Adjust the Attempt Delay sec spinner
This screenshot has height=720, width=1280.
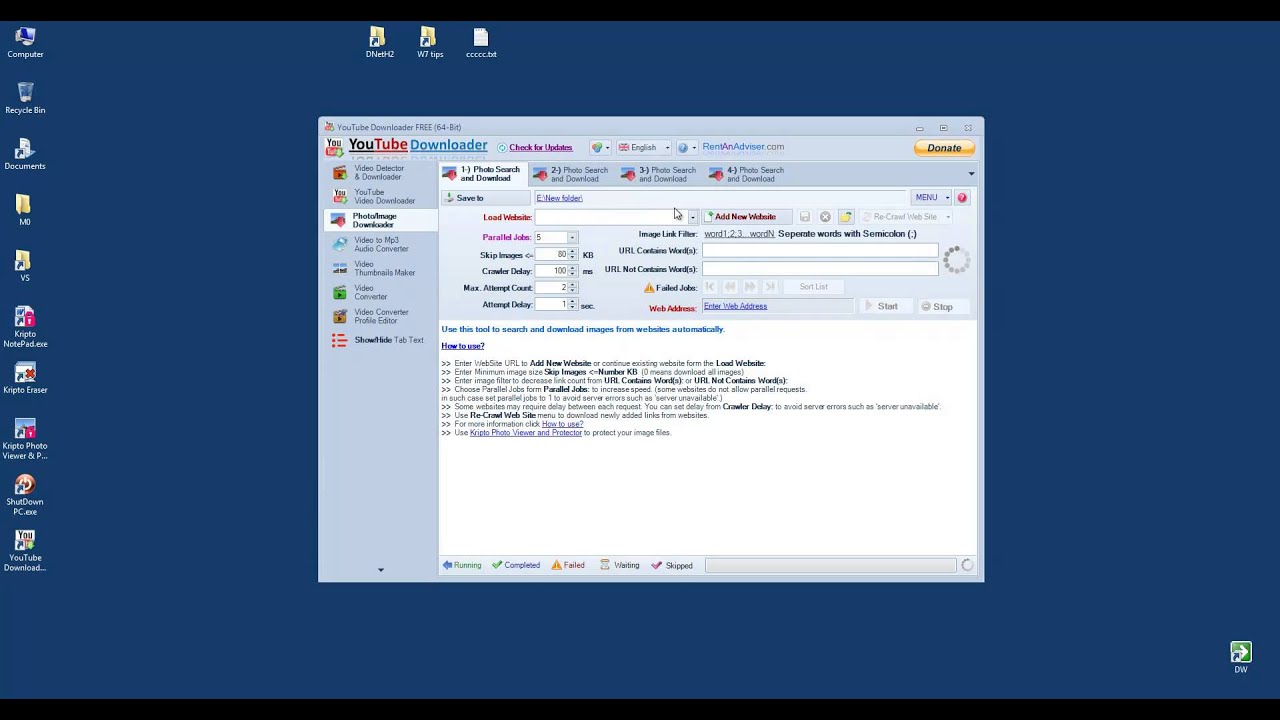tap(573, 304)
